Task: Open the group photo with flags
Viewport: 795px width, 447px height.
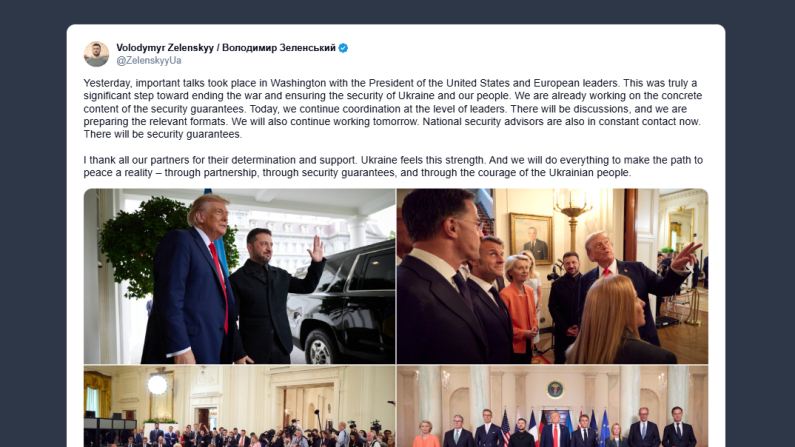Action: click(552, 406)
